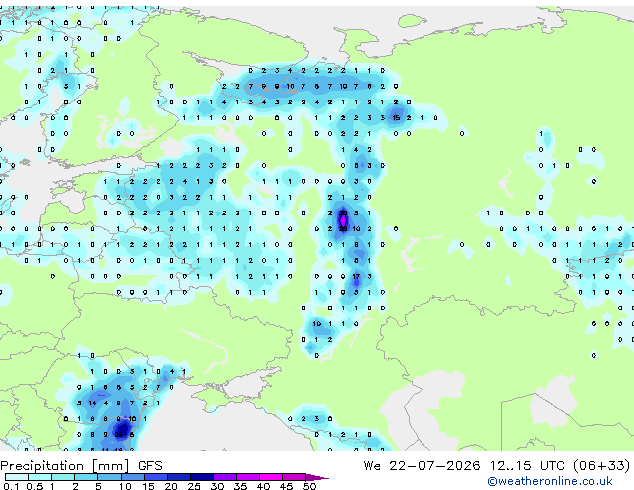The image size is (634, 490).
Task: Click the 35–40 mm legend color box
Action: 248,477
